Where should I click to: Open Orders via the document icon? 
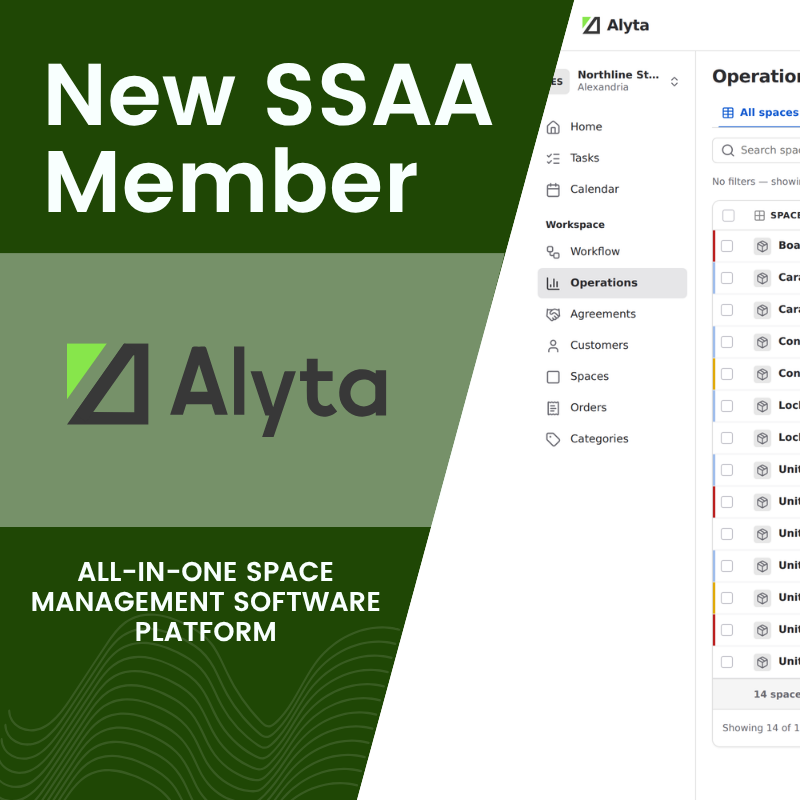(x=553, y=408)
